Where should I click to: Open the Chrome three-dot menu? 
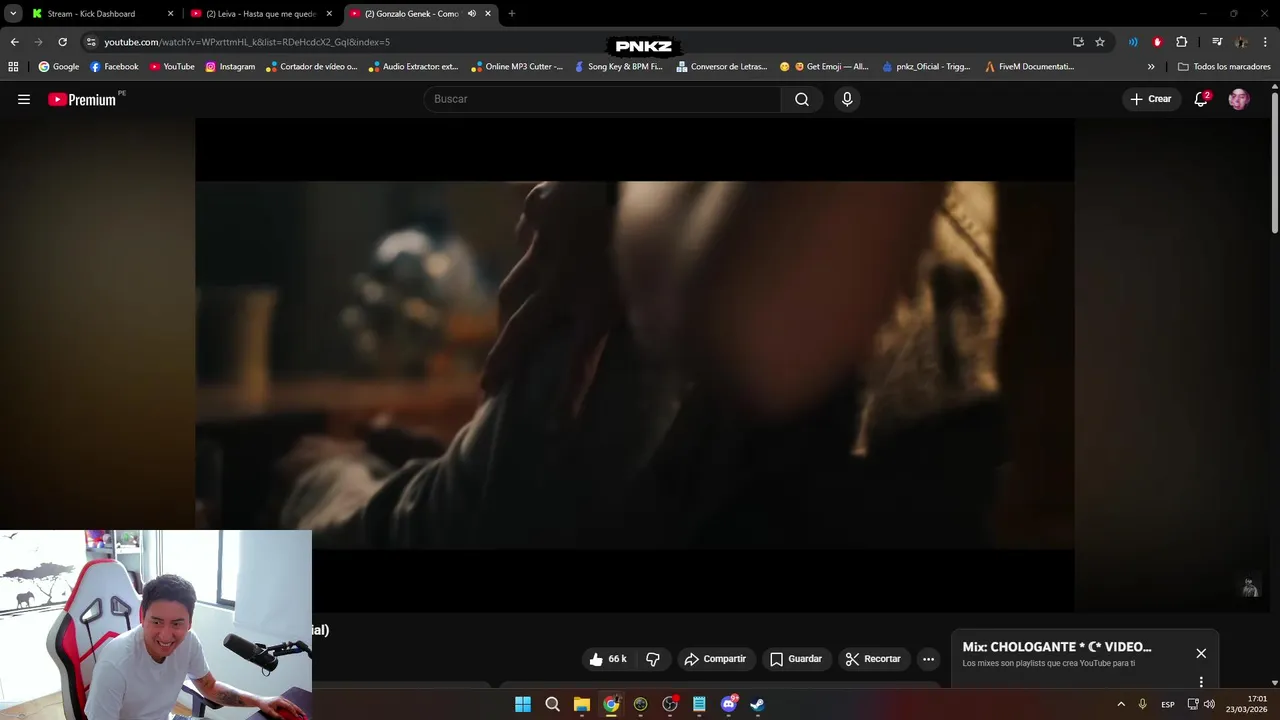(x=1265, y=42)
